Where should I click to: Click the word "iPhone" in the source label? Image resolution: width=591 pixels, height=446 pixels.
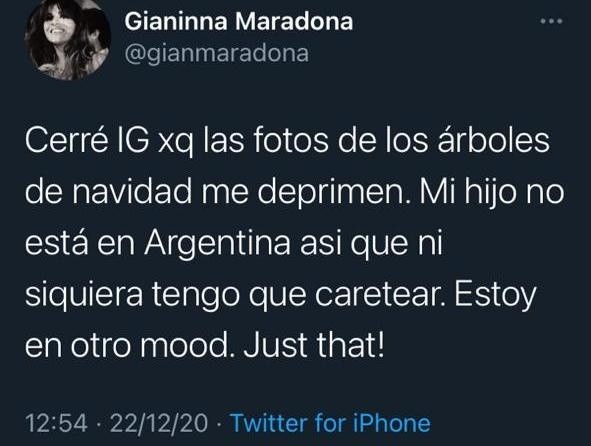point(392,423)
